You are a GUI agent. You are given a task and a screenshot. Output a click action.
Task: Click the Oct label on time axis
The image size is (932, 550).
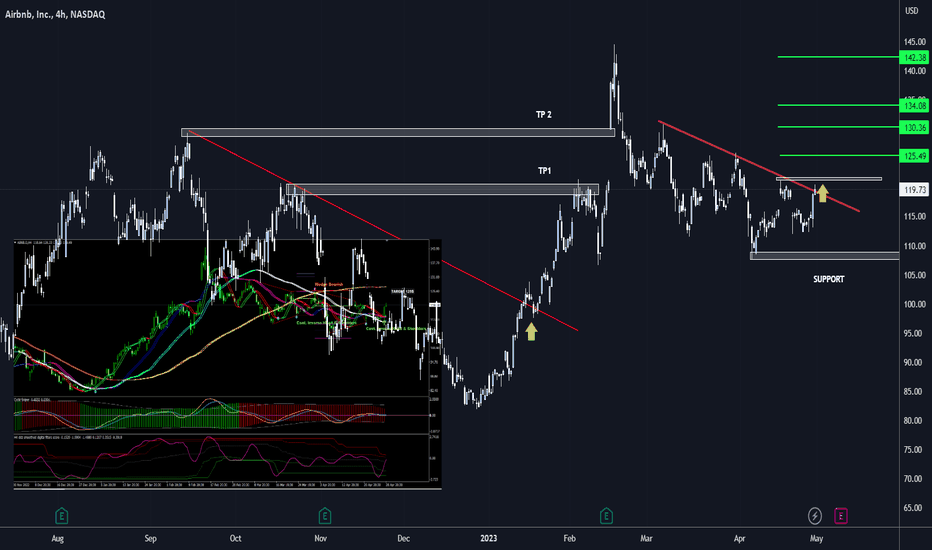(235, 539)
